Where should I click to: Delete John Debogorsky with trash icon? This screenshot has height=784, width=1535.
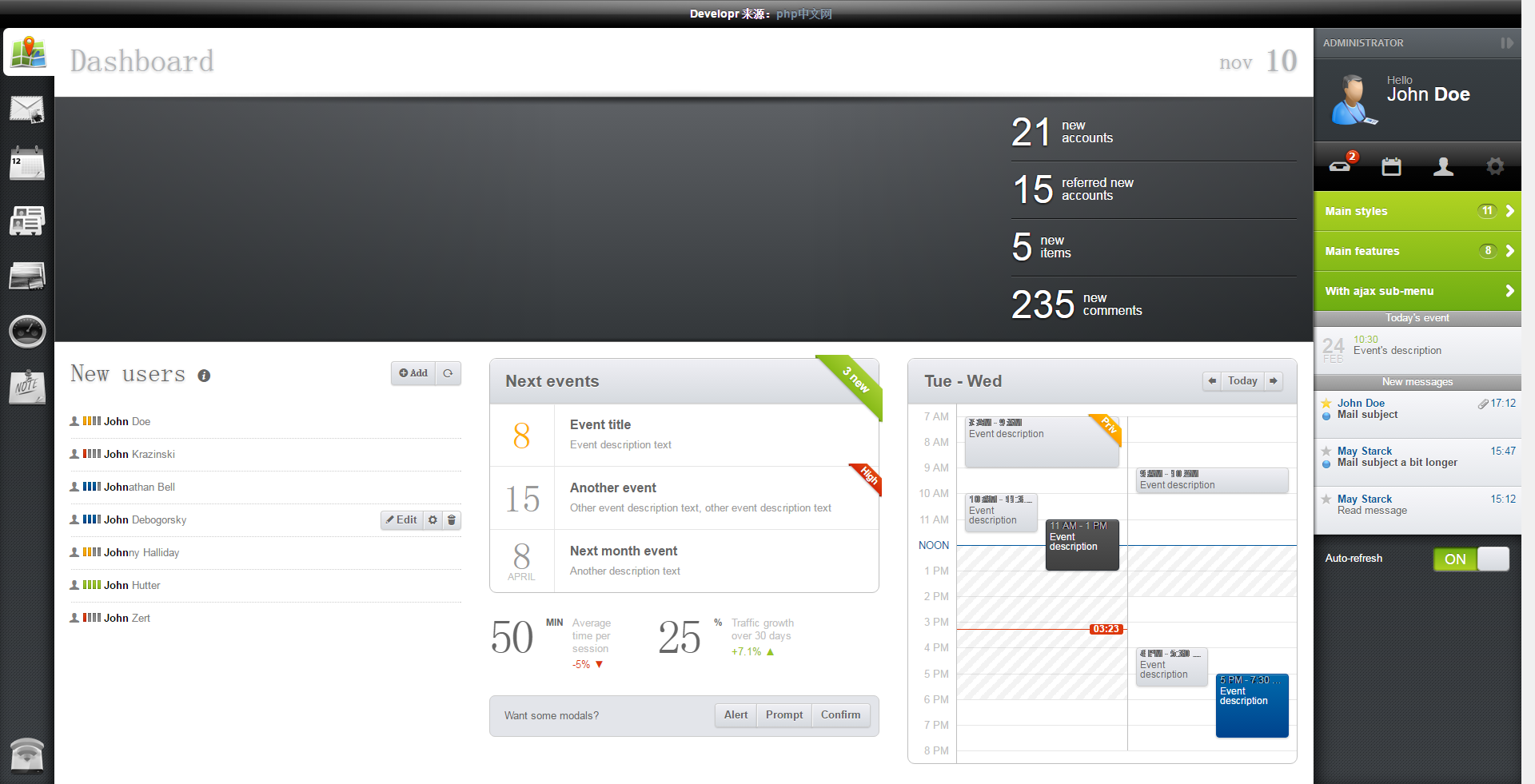click(x=452, y=520)
